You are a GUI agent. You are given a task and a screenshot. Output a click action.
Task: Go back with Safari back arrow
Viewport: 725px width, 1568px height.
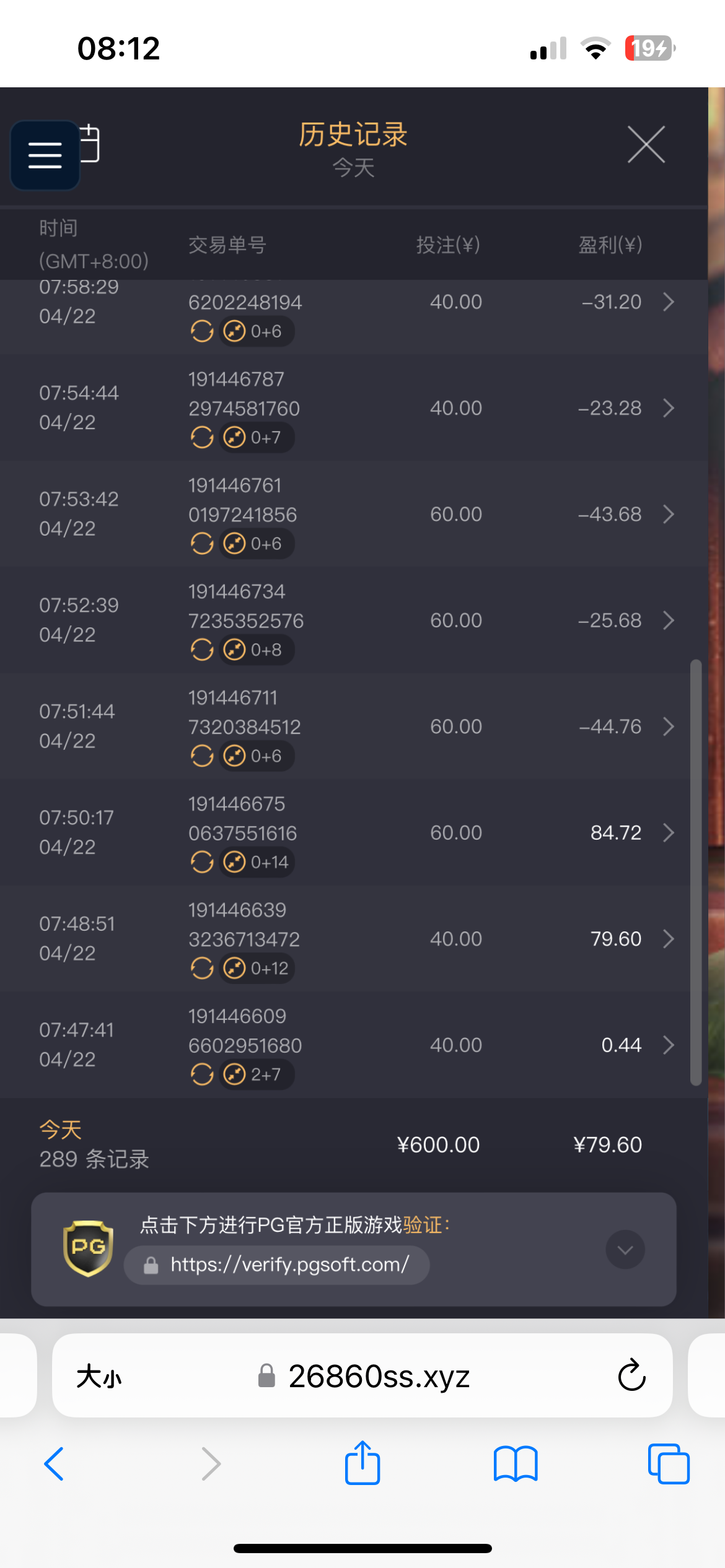click(x=55, y=1464)
